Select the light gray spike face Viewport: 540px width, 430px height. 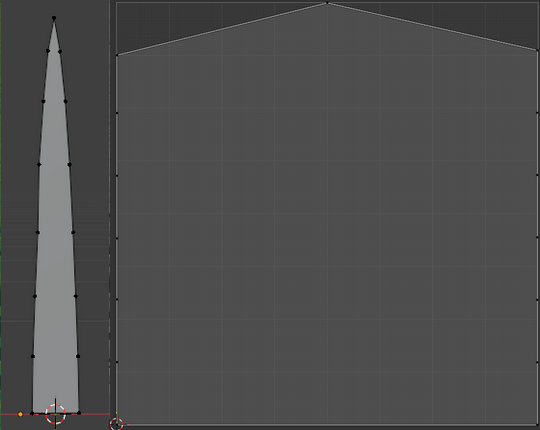point(55,241)
